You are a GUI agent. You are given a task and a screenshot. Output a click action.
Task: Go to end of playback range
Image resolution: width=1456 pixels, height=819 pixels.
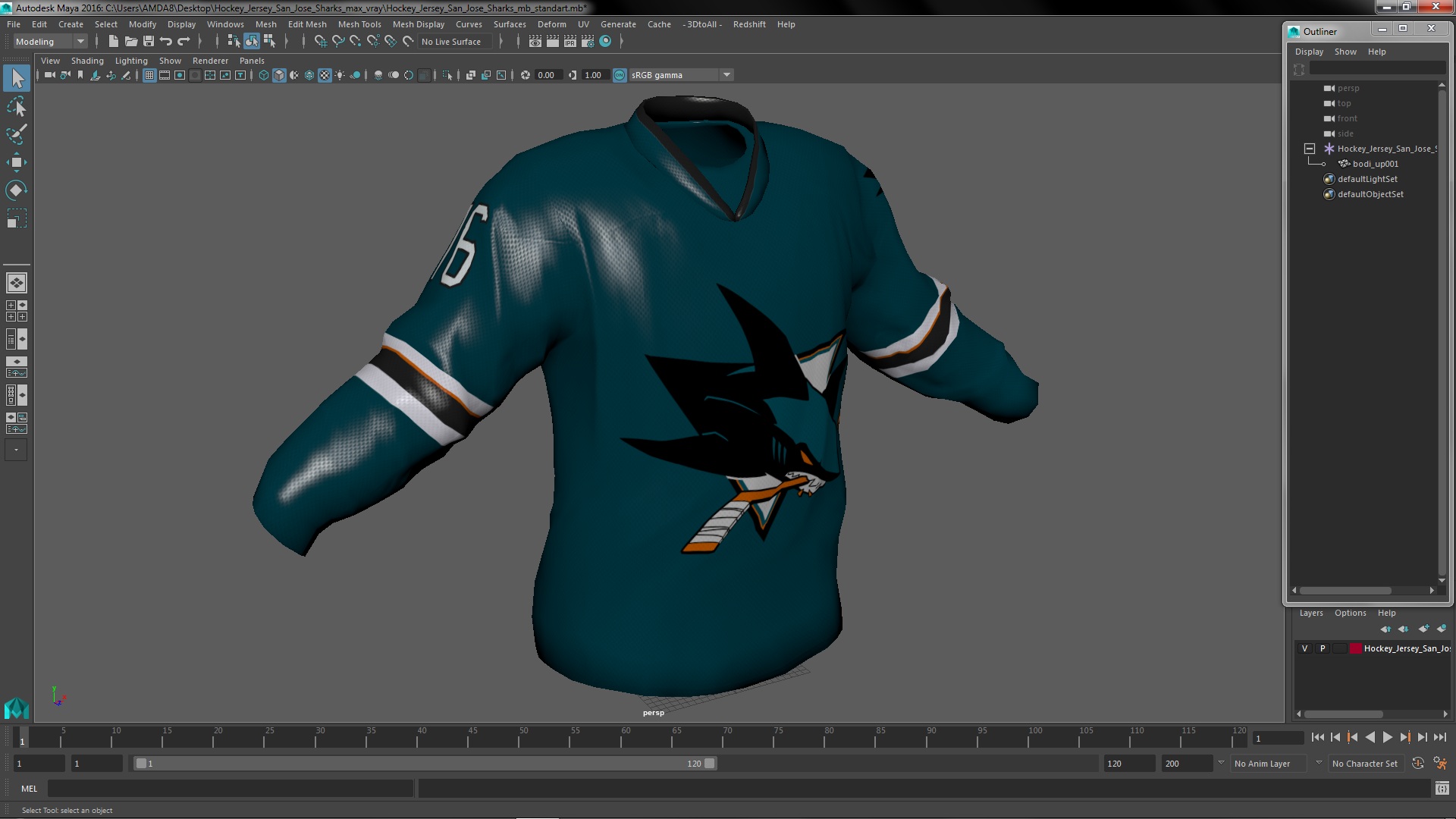1440,737
